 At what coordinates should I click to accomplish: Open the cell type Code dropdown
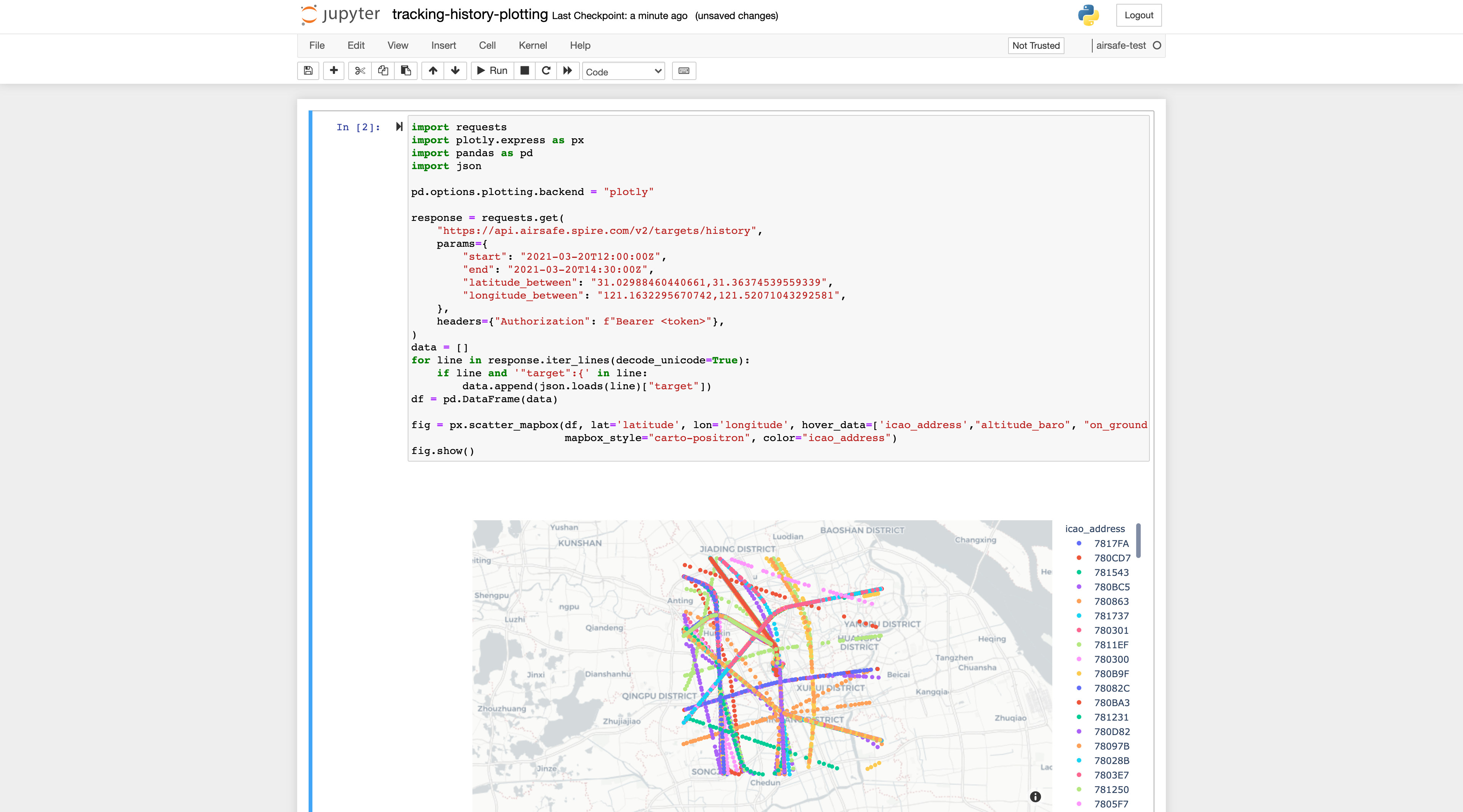click(x=624, y=72)
